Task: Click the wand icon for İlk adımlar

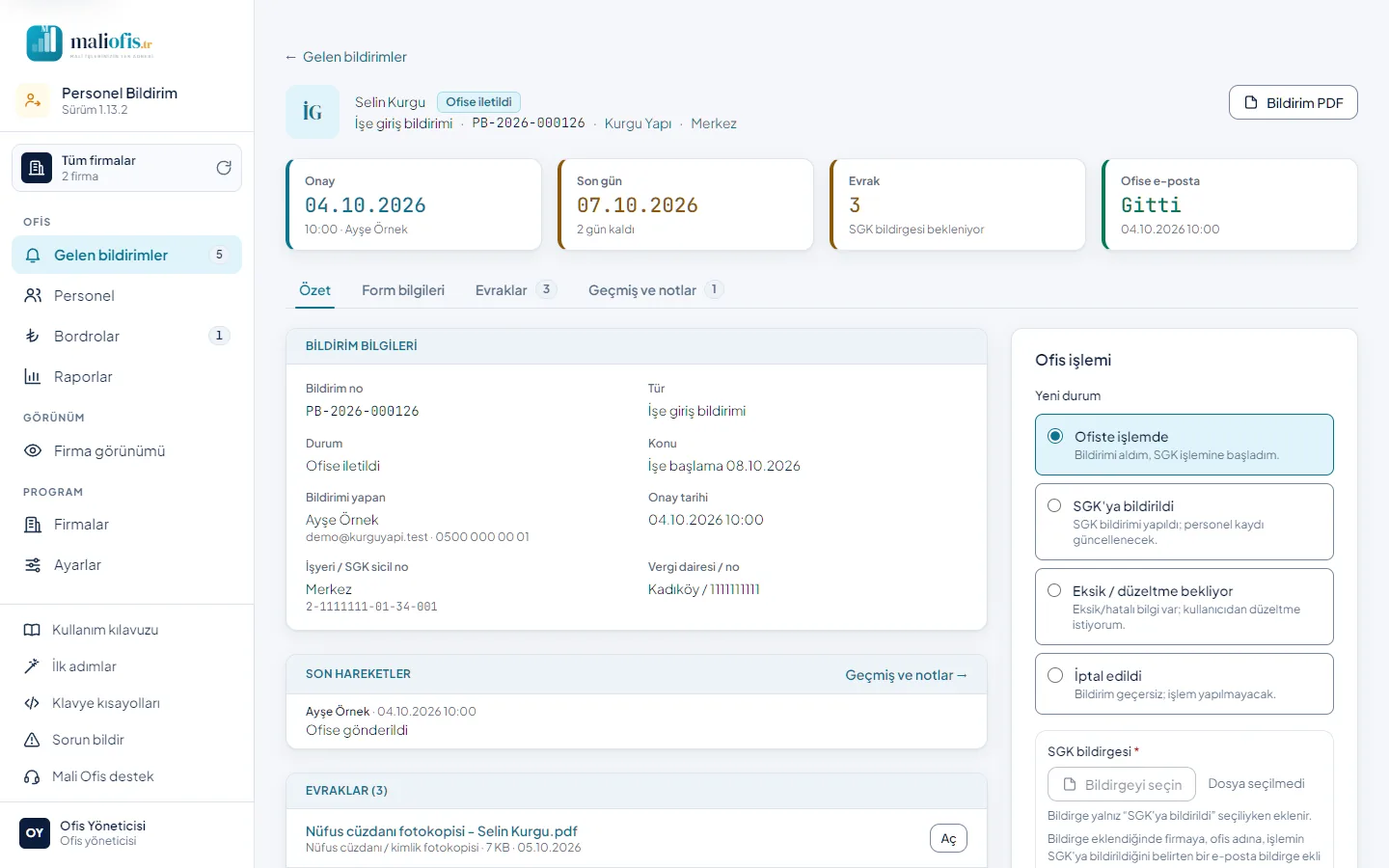Action: (32, 666)
